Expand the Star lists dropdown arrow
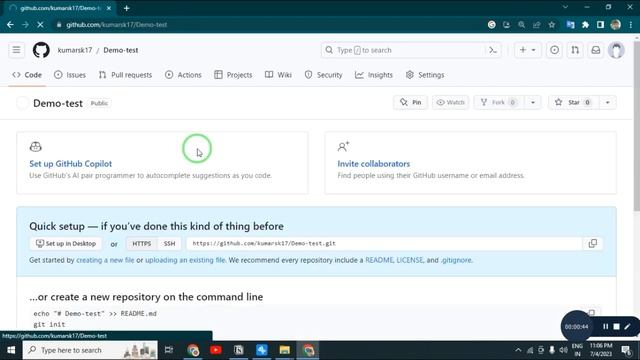640x360 pixels. click(607, 102)
